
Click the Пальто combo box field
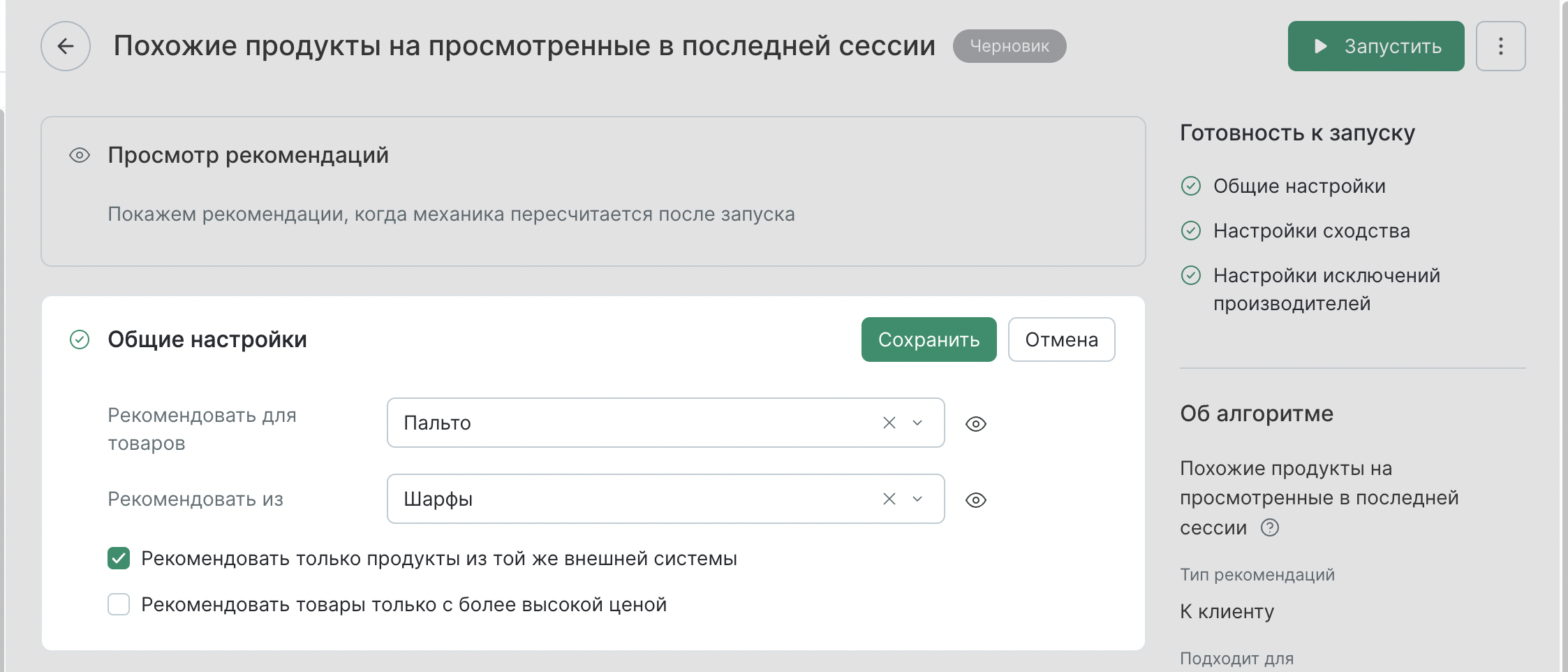point(665,423)
